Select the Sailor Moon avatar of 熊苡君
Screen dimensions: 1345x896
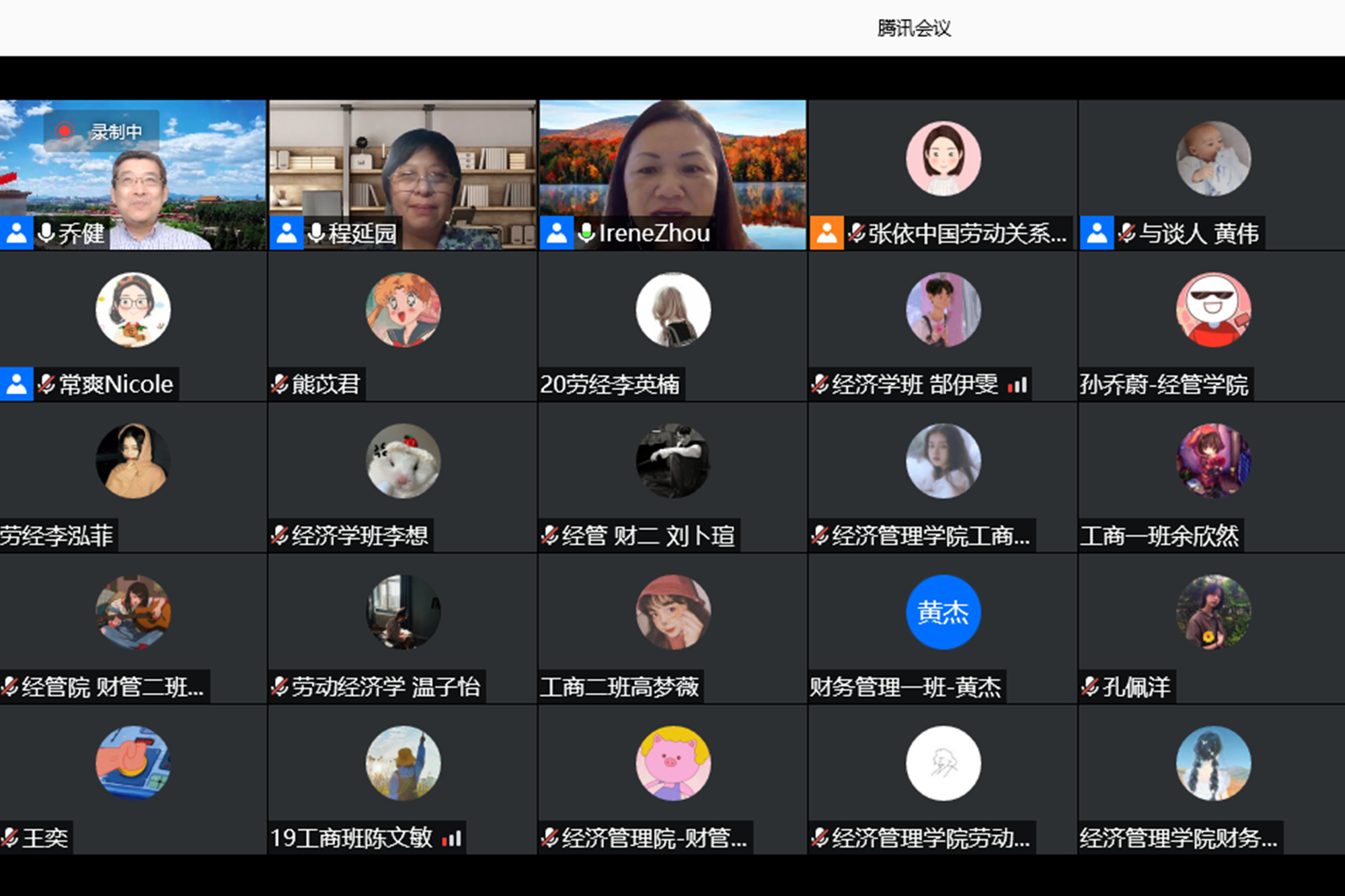[x=403, y=309]
